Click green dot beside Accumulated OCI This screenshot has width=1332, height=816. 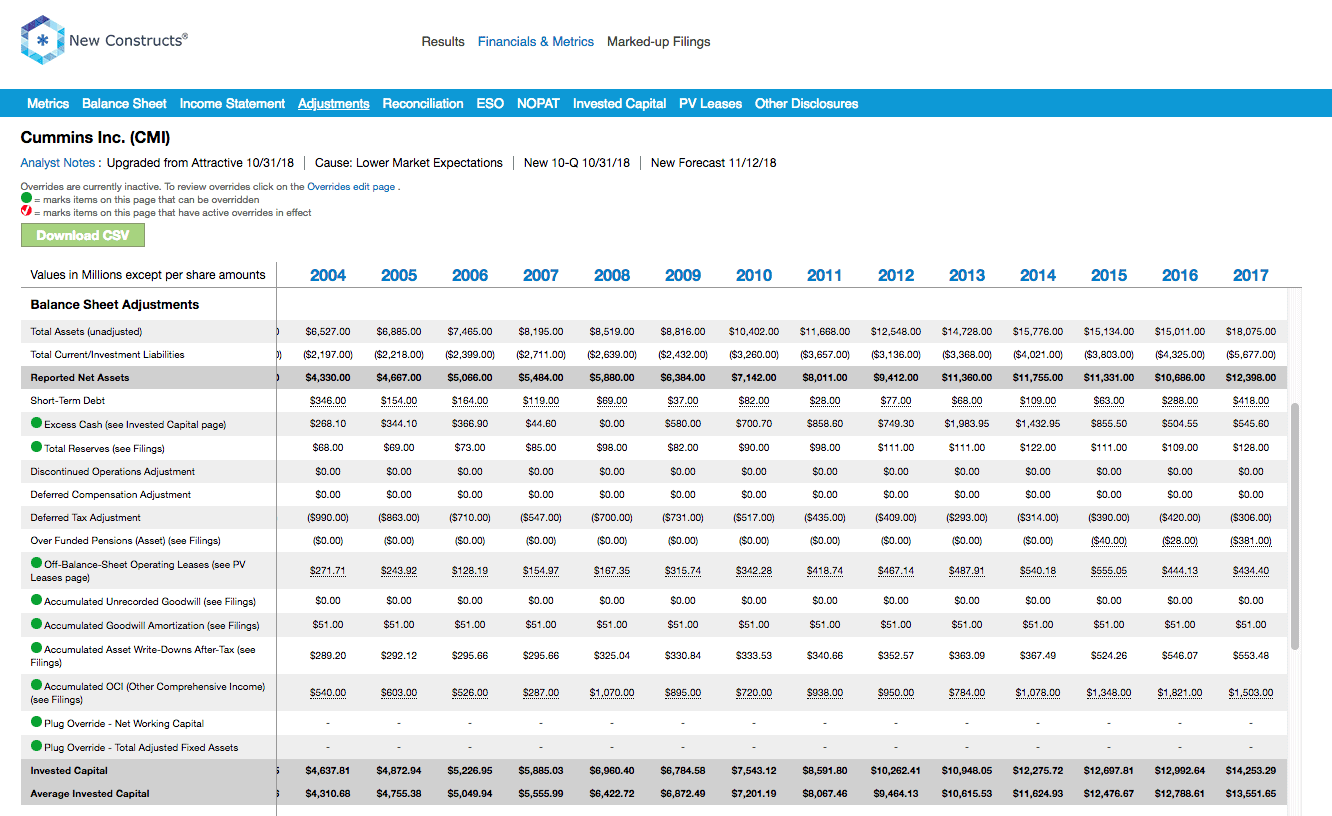pyautogui.click(x=36, y=686)
